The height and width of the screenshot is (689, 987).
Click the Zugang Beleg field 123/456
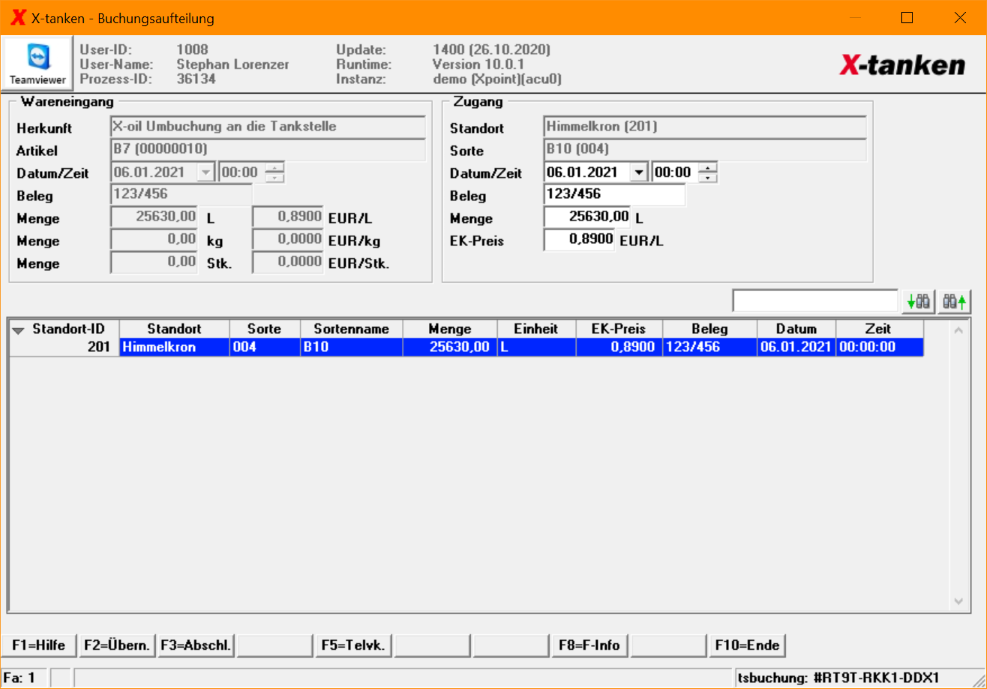tap(614, 194)
